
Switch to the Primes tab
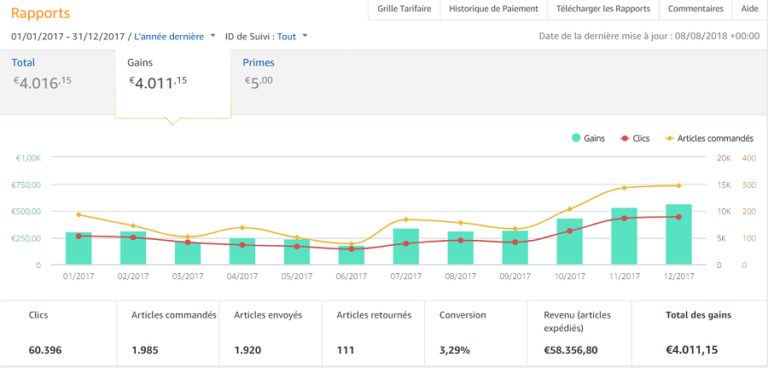pos(259,63)
